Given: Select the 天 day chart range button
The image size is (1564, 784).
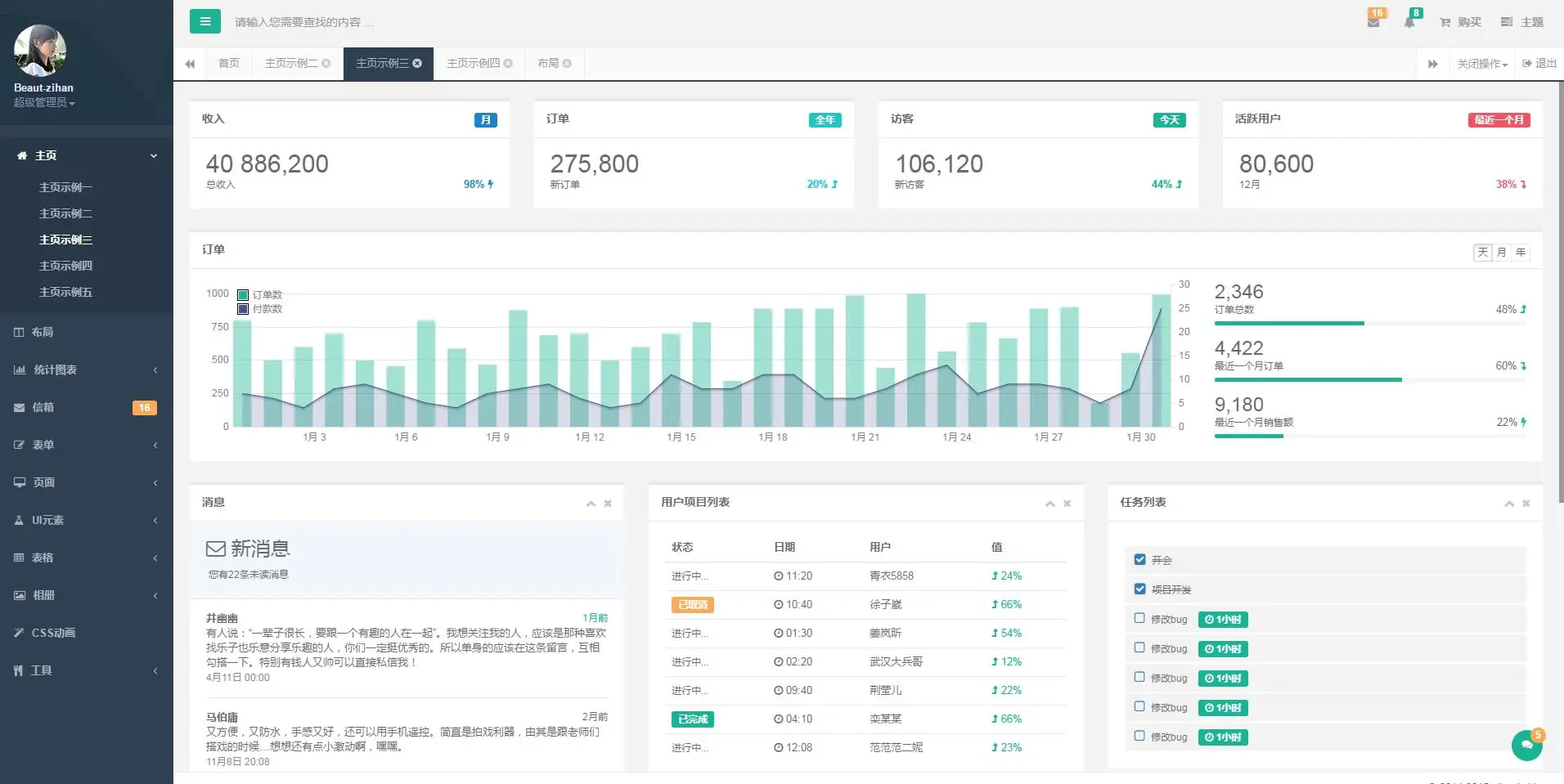Looking at the screenshot, I should tap(1482, 253).
